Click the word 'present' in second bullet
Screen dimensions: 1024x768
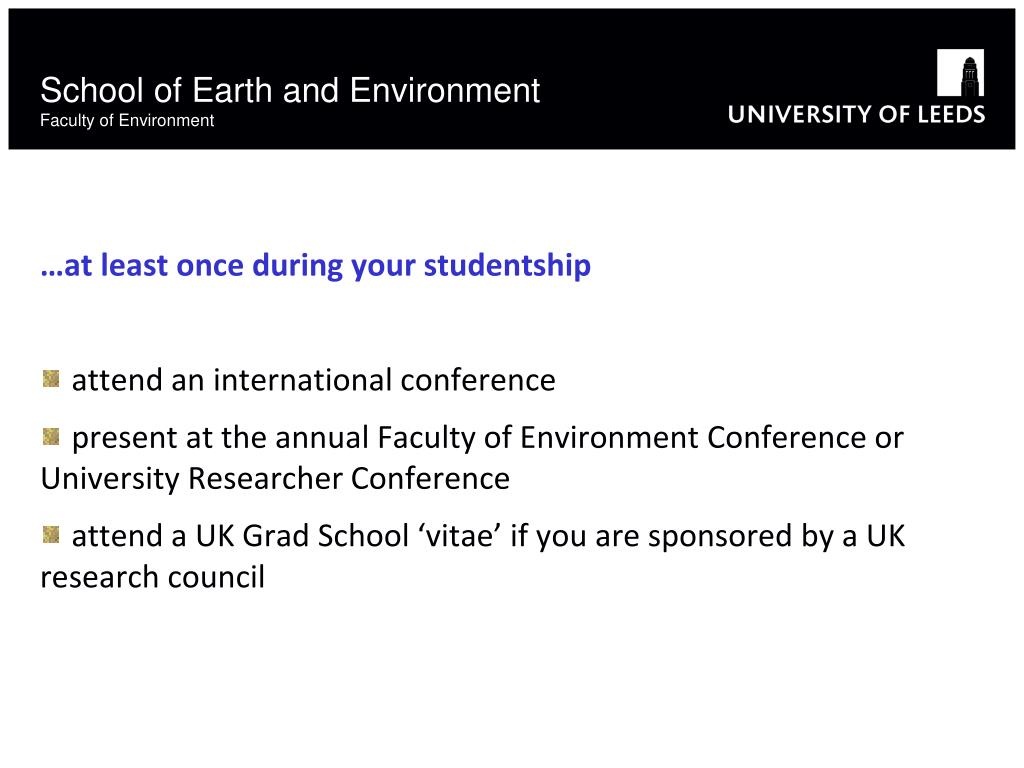coord(124,438)
